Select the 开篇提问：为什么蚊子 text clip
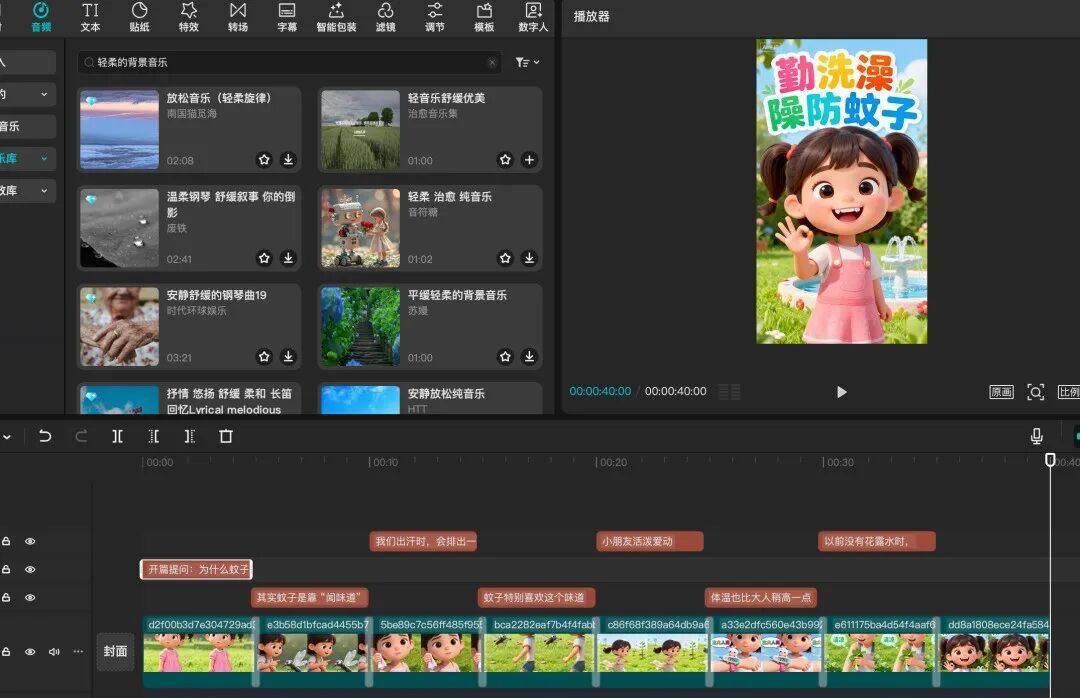This screenshot has width=1080, height=698. pyautogui.click(x=196, y=569)
